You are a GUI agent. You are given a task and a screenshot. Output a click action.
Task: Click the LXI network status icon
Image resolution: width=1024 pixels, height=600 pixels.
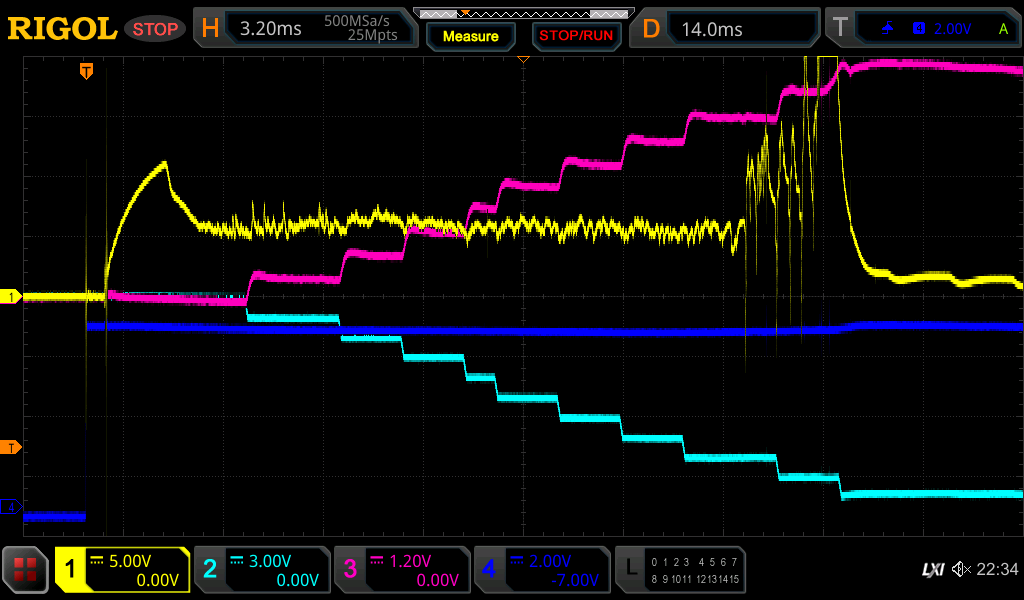[932, 569]
